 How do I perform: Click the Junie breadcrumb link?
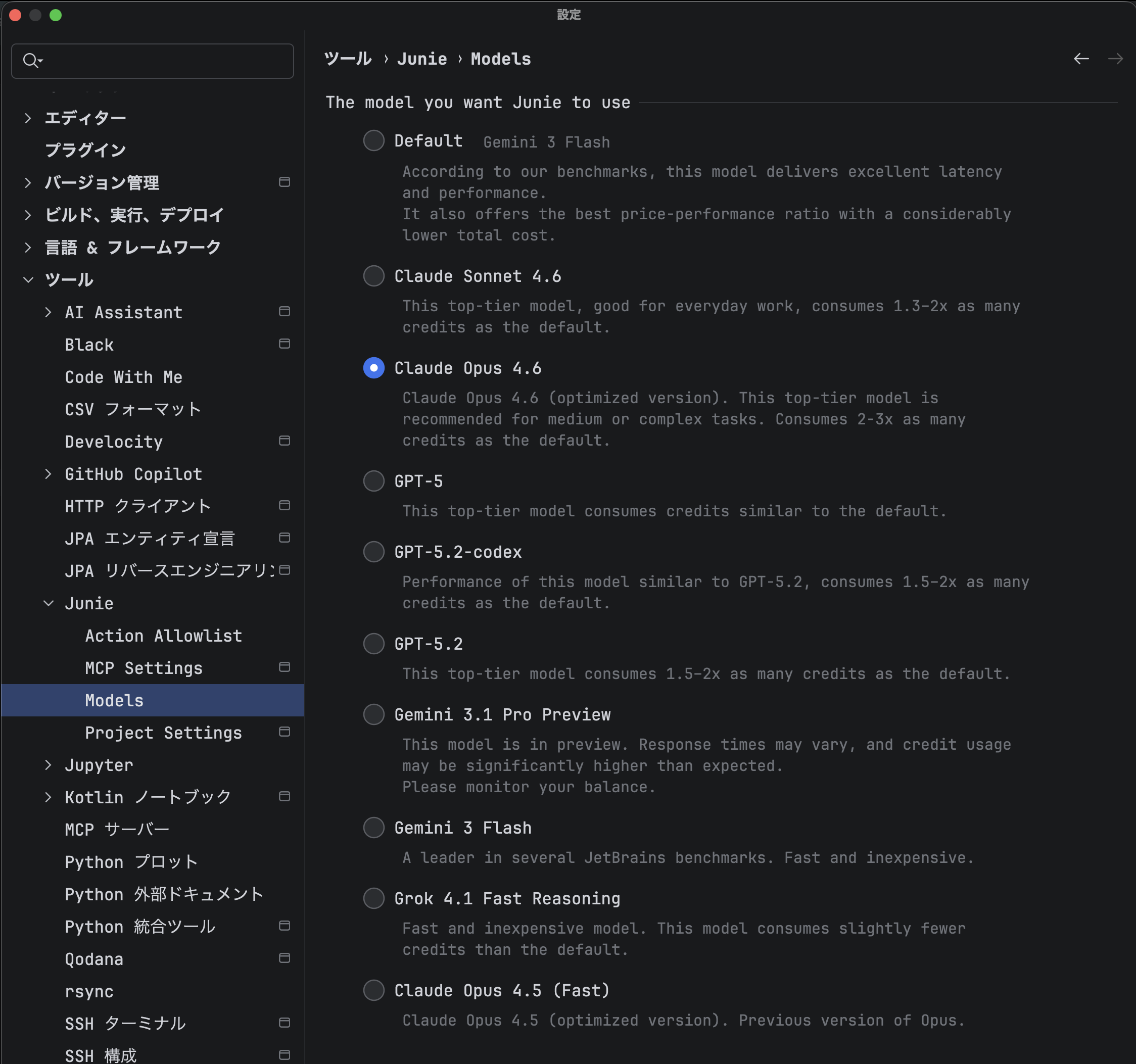point(422,59)
